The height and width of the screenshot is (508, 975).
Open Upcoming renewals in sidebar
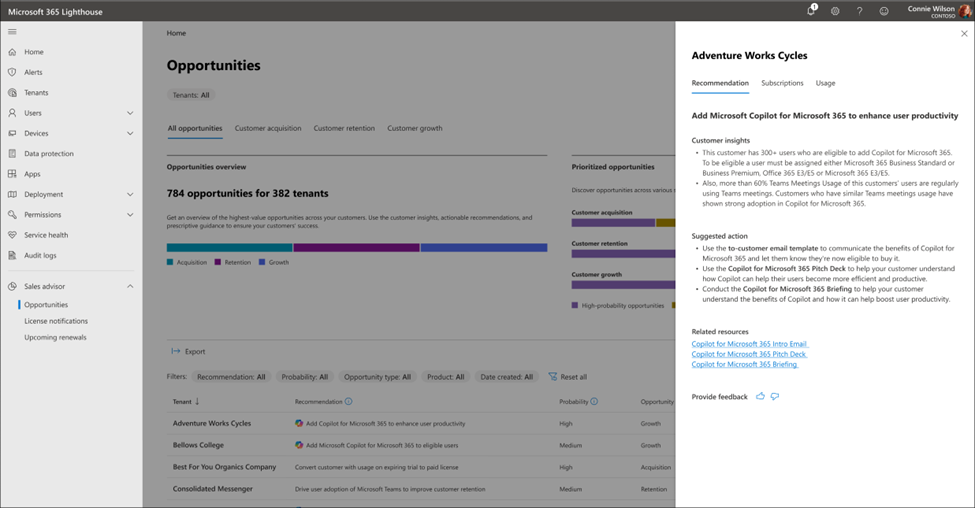point(55,337)
